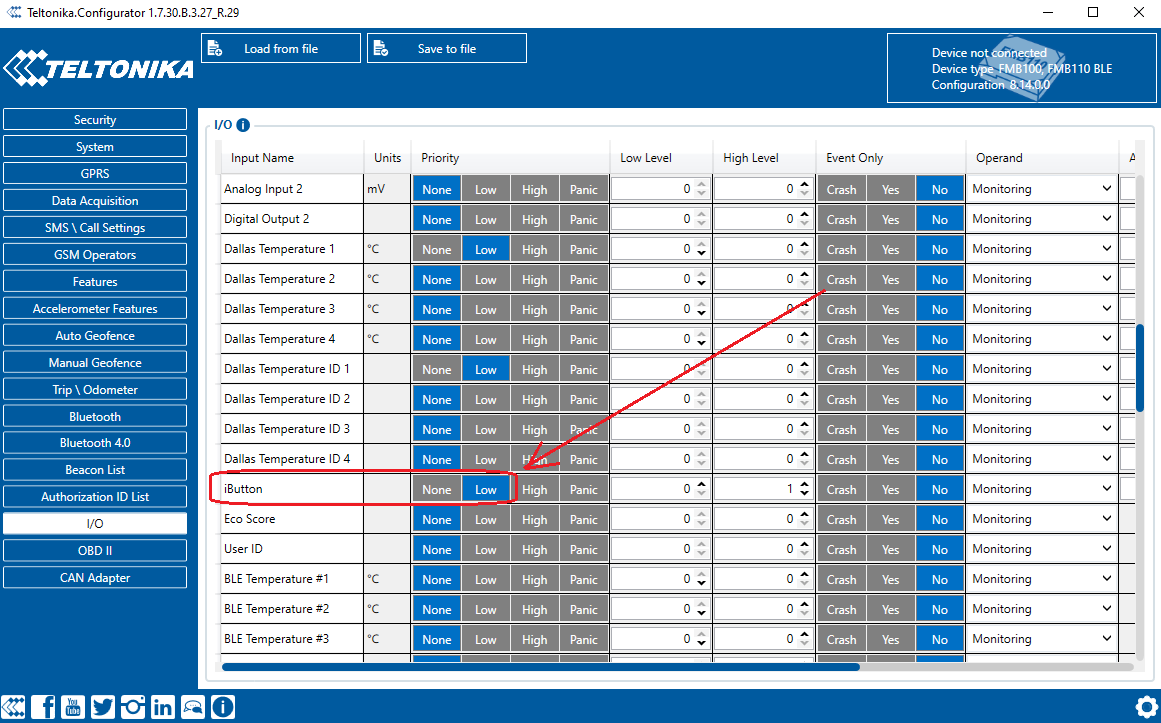Click the Save to file button

(447, 49)
